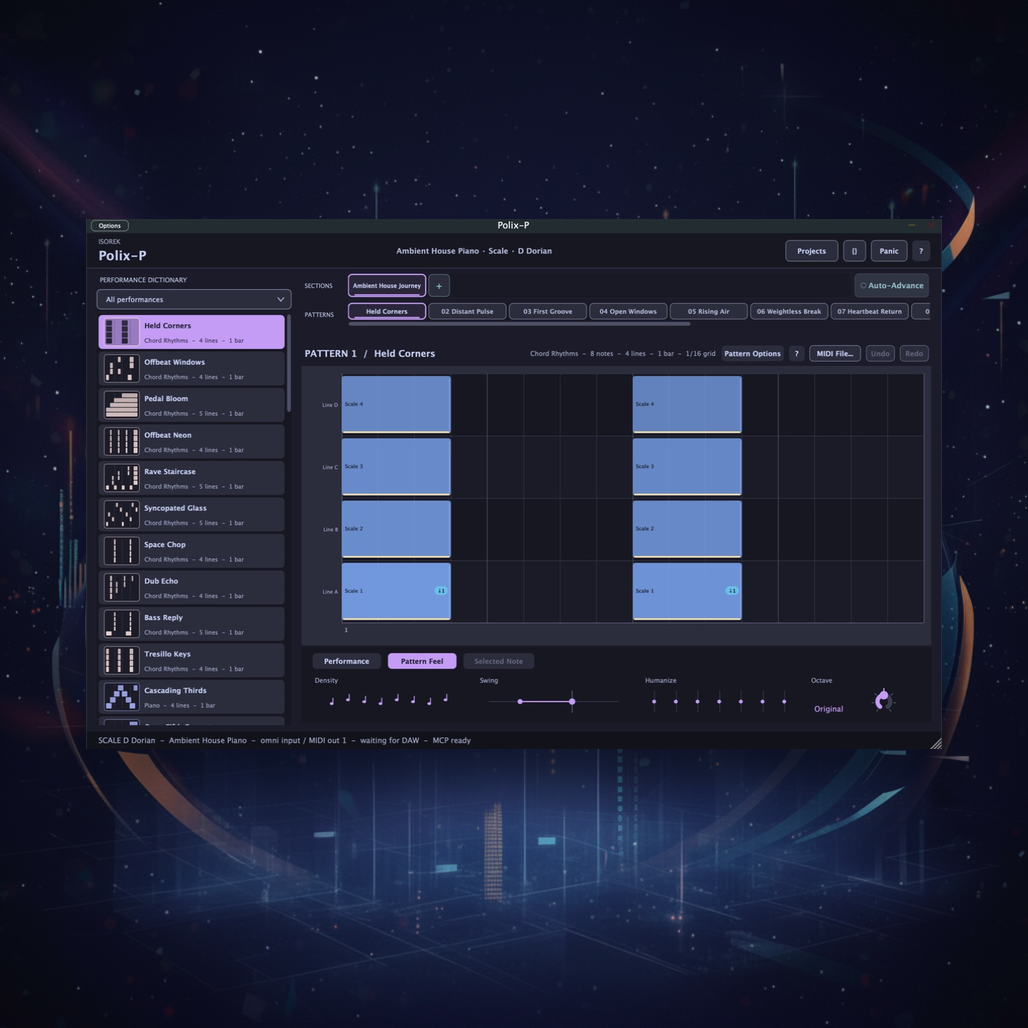Open the curly braces {} button
This screenshot has width=1028, height=1028.
tap(854, 251)
